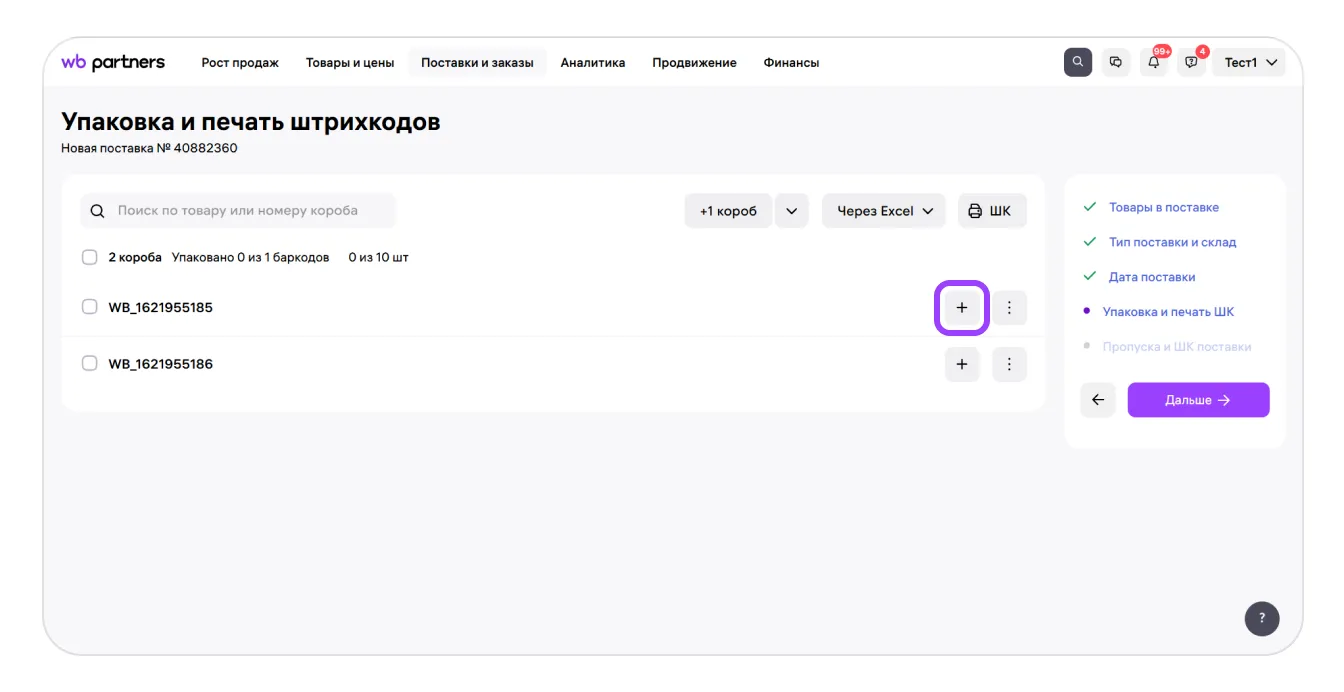
Task: Select the Пропуска и ШК поставки step
Action: click(1177, 347)
